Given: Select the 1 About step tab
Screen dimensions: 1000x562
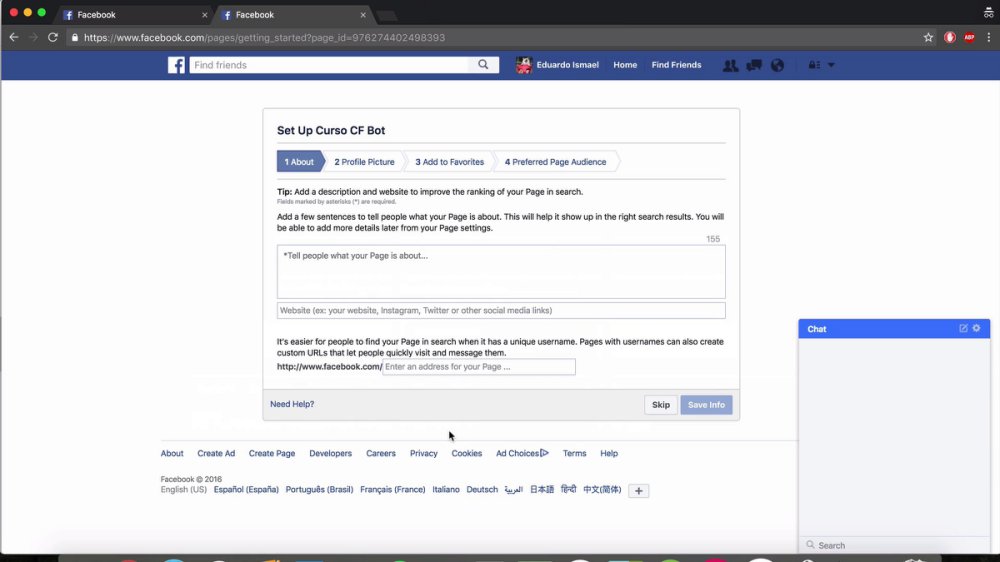Looking at the screenshot, I should [299, 162].
